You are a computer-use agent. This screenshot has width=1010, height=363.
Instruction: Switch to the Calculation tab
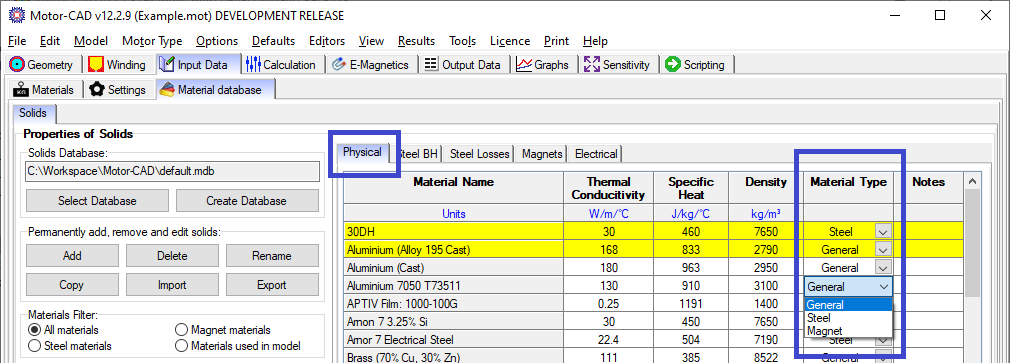(281, 64)
